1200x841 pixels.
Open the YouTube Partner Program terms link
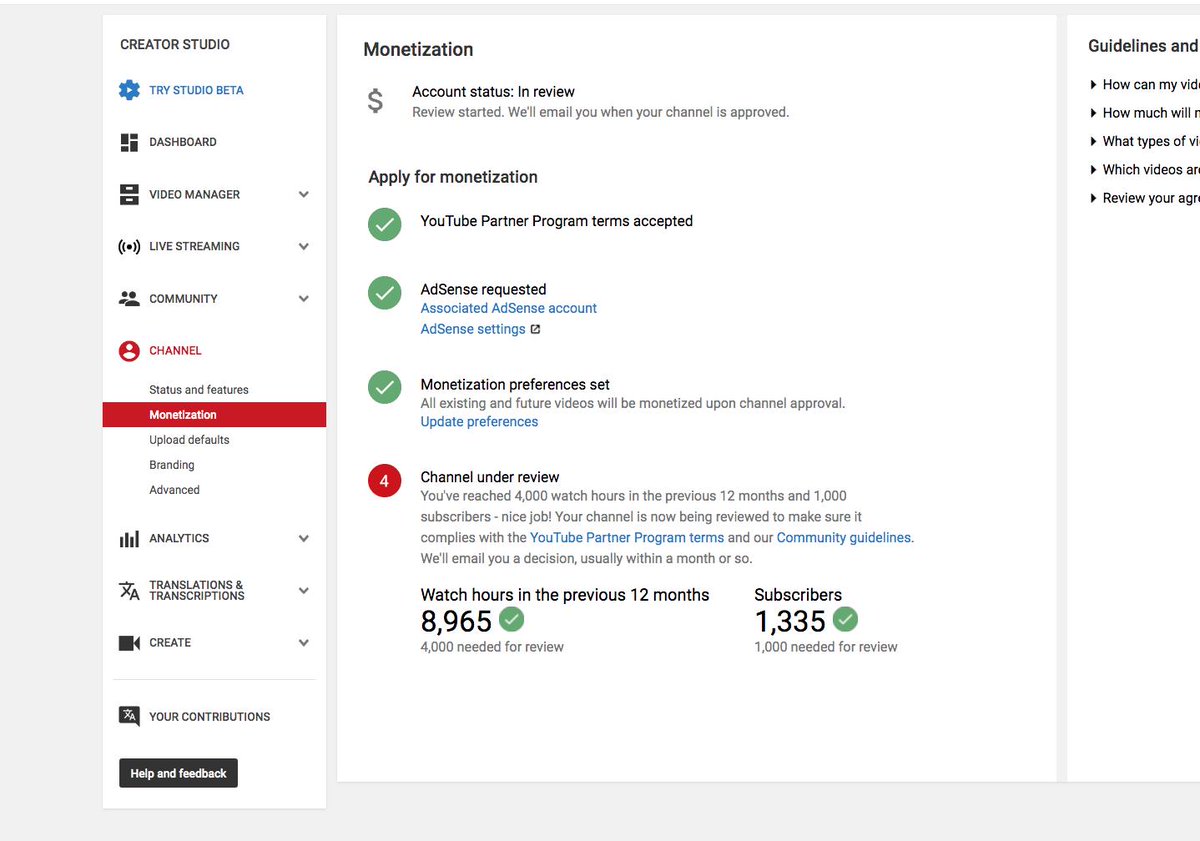627,538
